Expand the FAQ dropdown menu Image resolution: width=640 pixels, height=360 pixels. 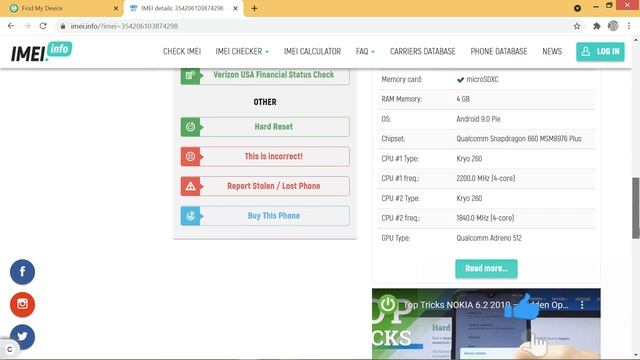pyautogui.click(x=365, y=51)
